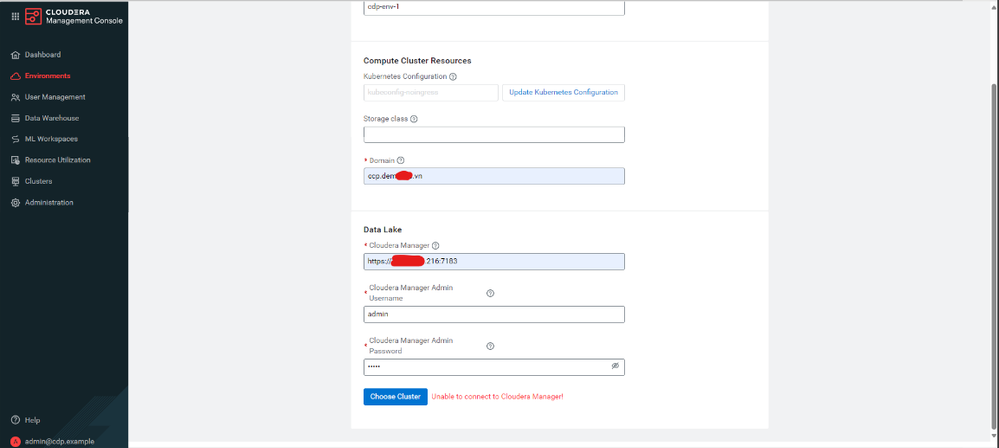
Task: Click the Help question mark icon
Action: point(15,421)
